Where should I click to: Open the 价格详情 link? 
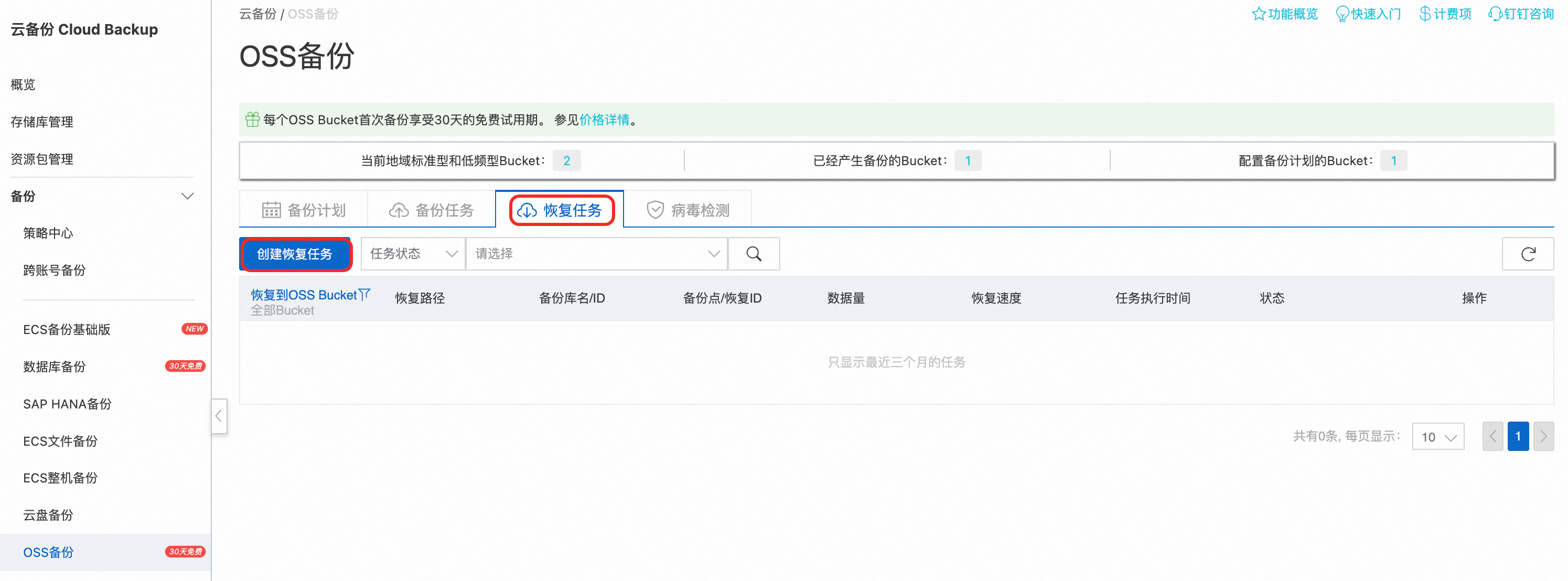click(604, 120)
